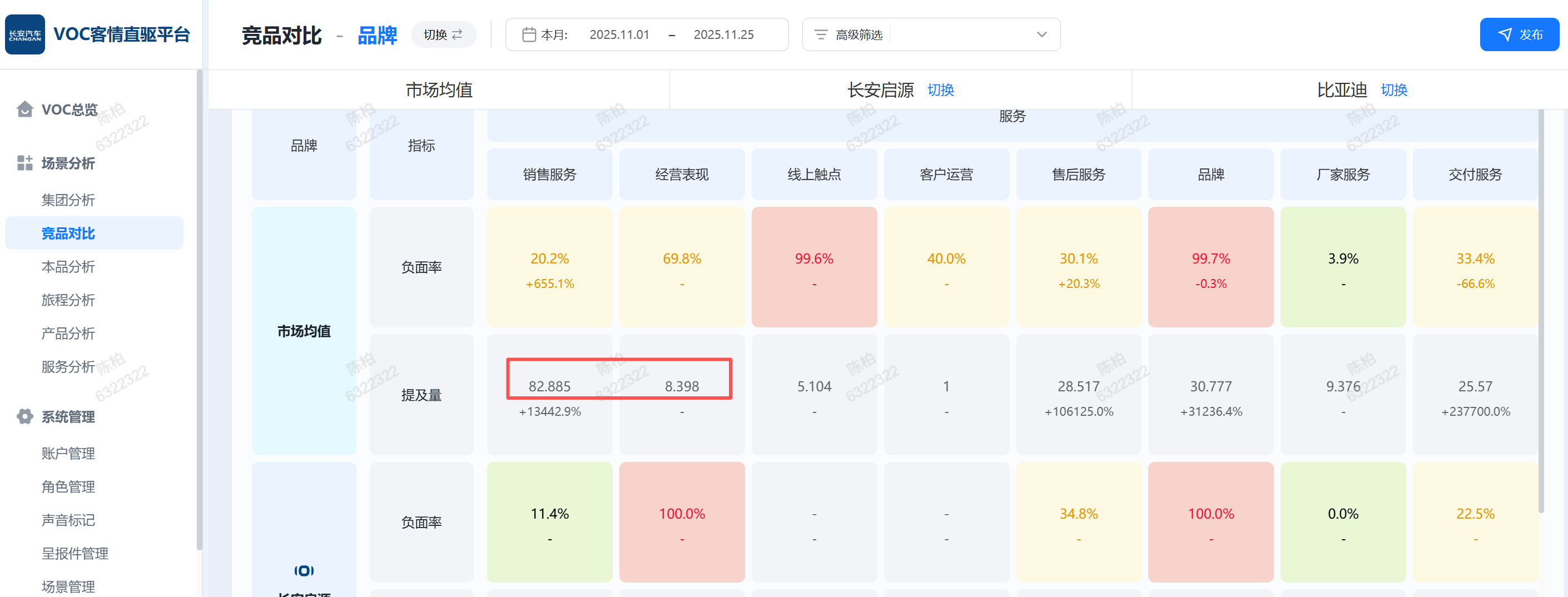This screenshot has height=597, width=1568.
Task: Open 集团分析 in the sidebar
Action: [68, 200]
